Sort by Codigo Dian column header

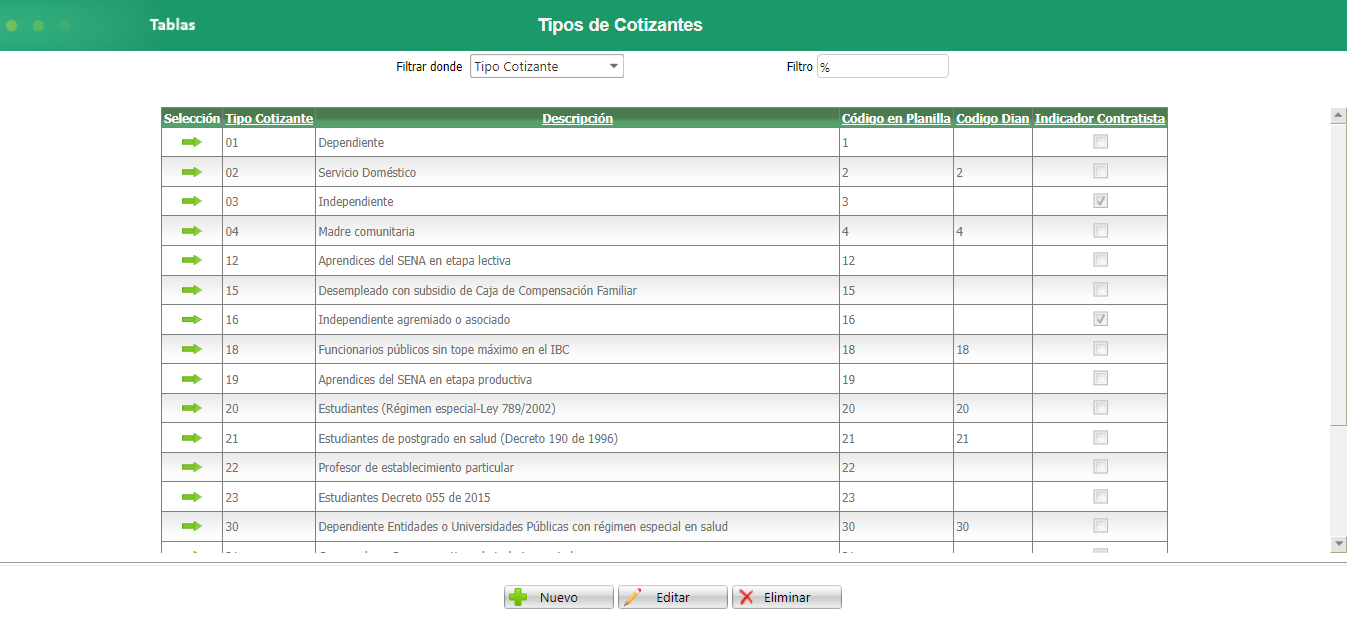tap(992, 118)
